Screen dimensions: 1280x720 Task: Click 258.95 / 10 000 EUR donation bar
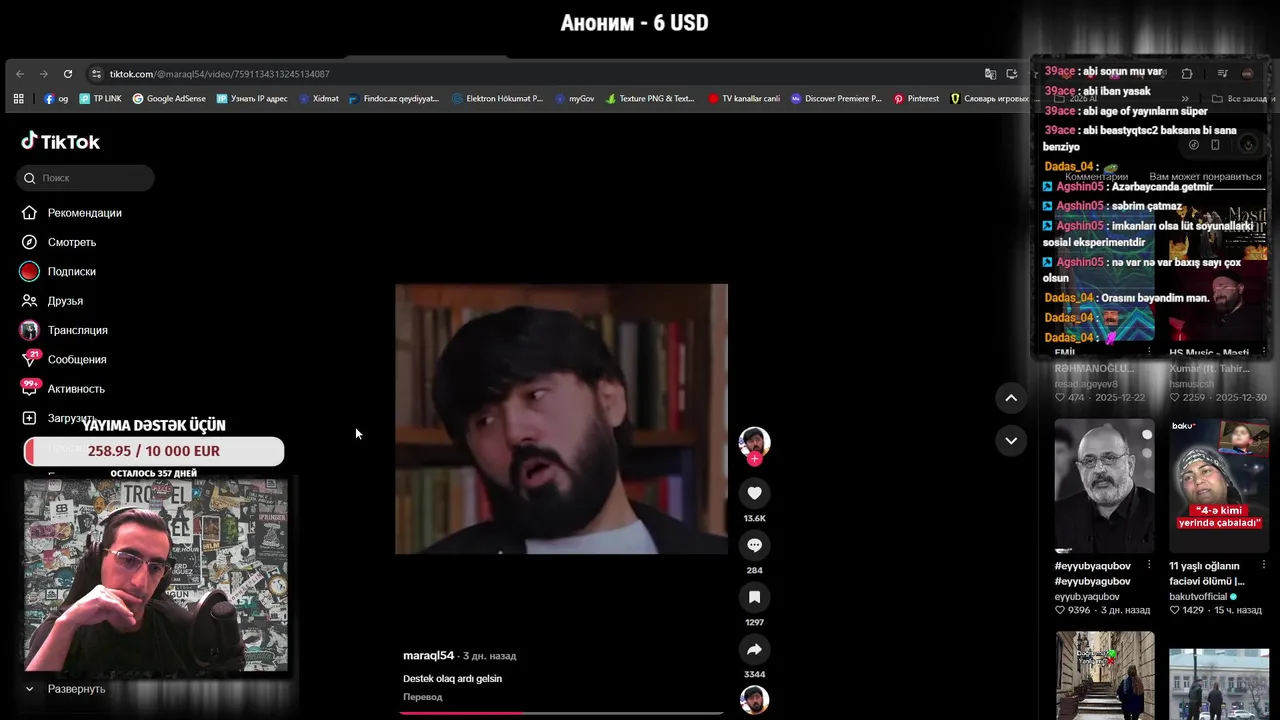click(x=154, y=451)
